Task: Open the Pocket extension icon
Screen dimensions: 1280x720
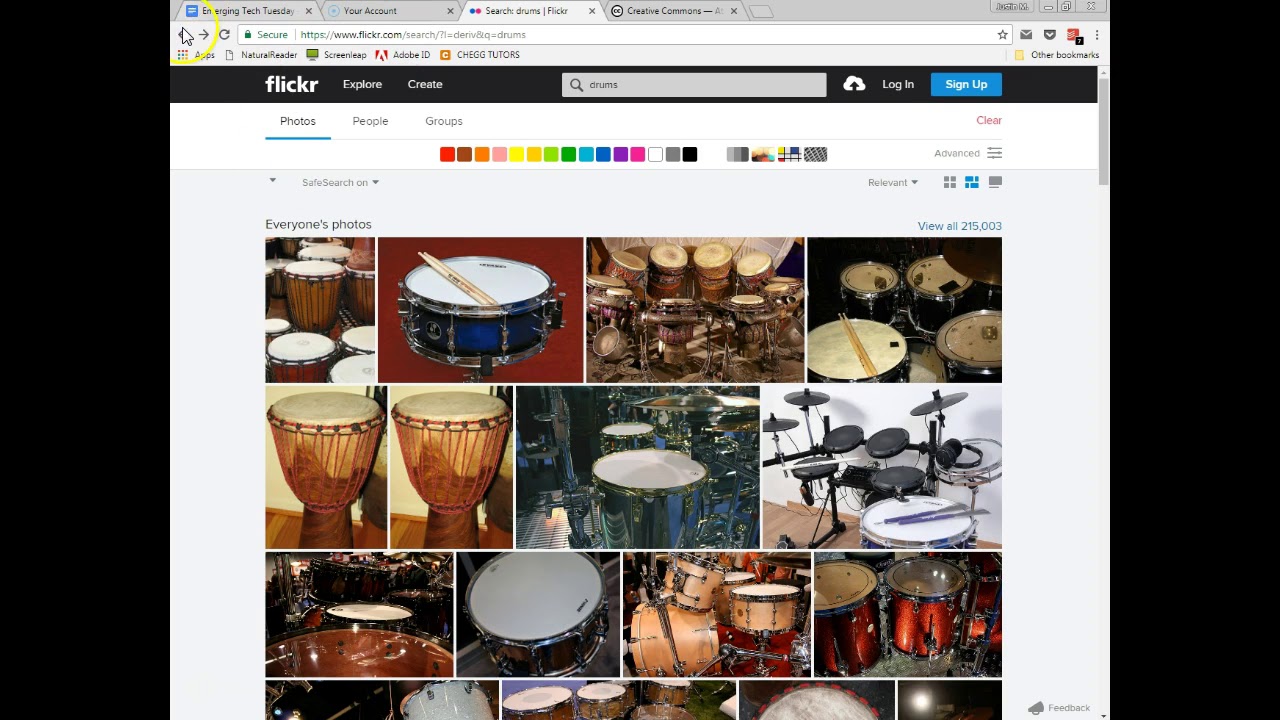Action: click(x=1049, y=34)
